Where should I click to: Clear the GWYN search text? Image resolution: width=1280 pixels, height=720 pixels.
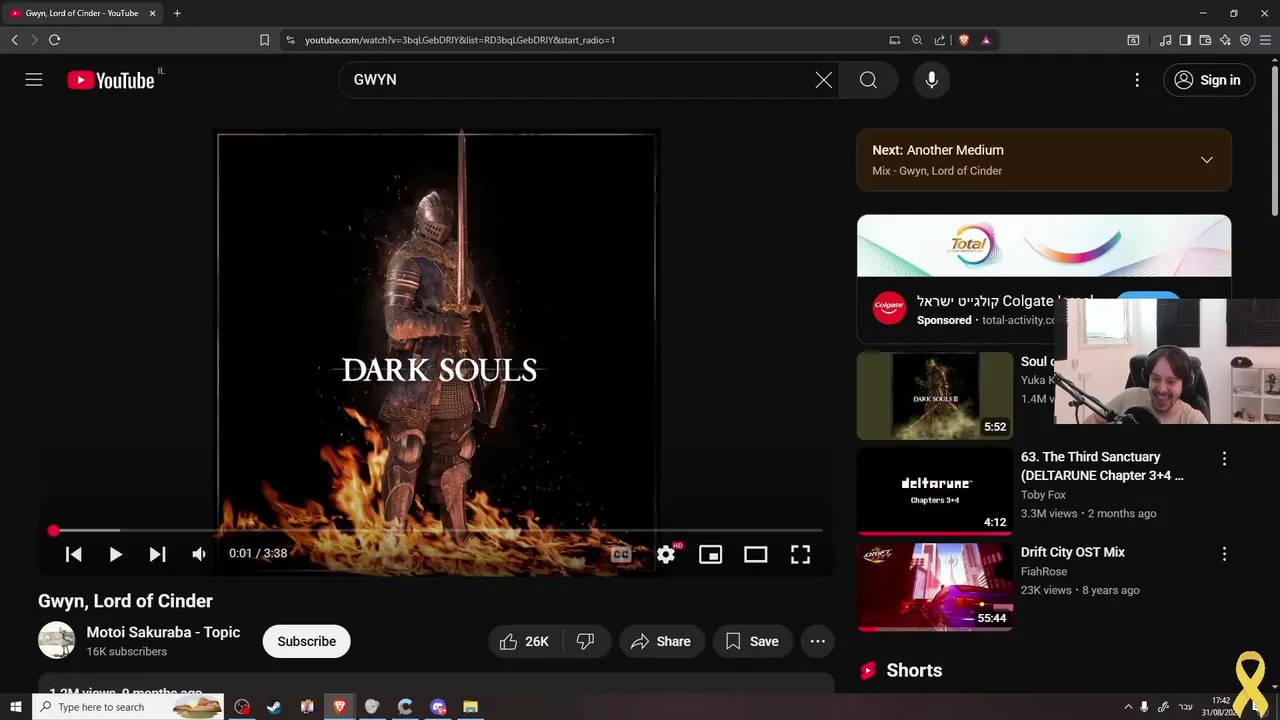point(823,80)
